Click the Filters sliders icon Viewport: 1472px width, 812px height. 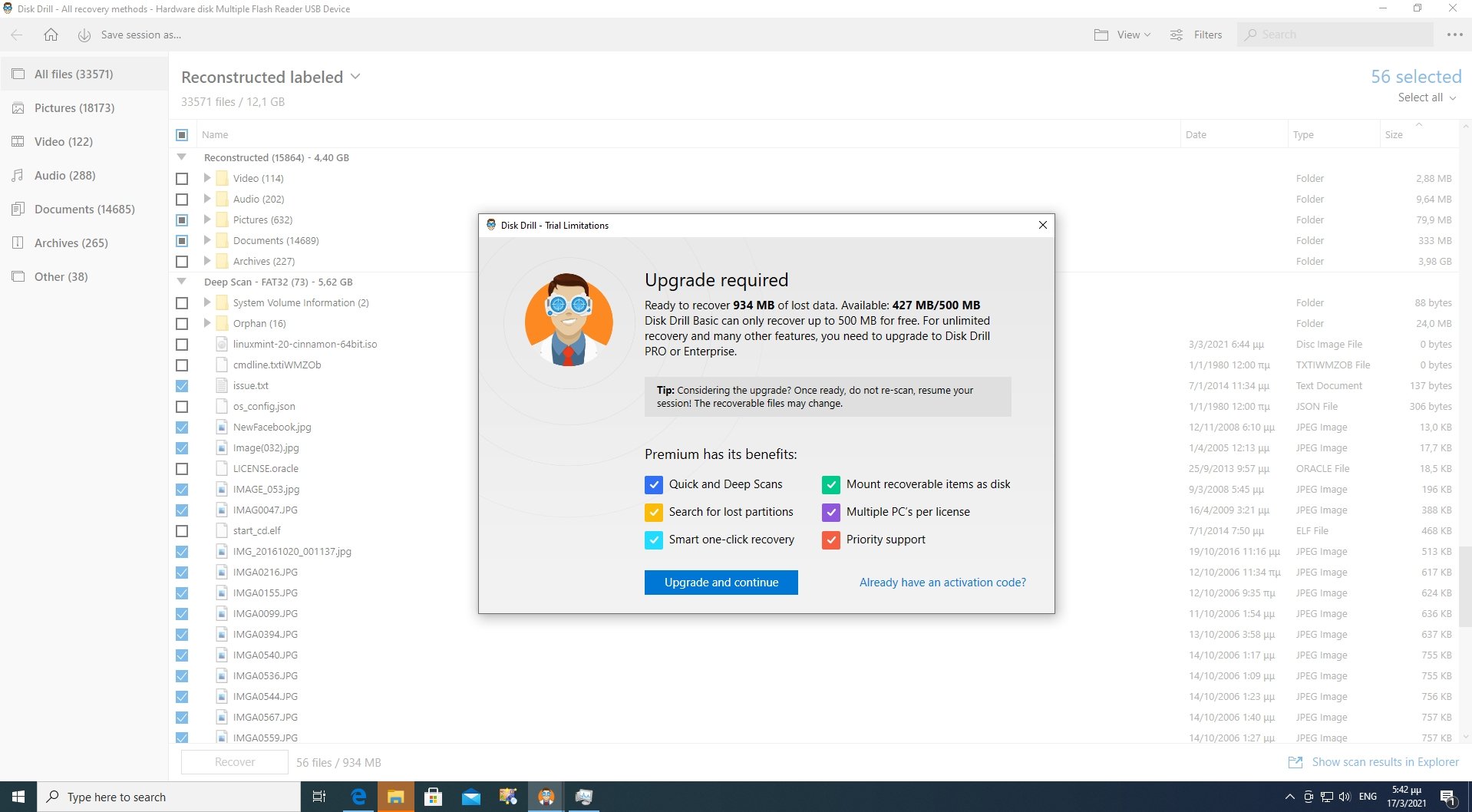1176,35
